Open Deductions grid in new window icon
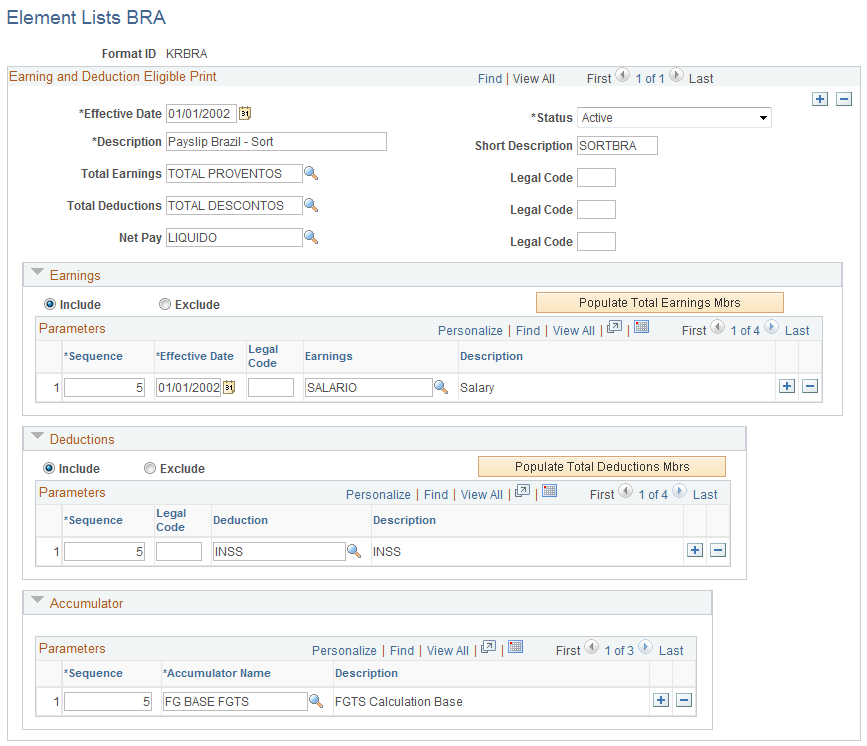The width and height of the screenshot is (867, 746). point(523,491)
